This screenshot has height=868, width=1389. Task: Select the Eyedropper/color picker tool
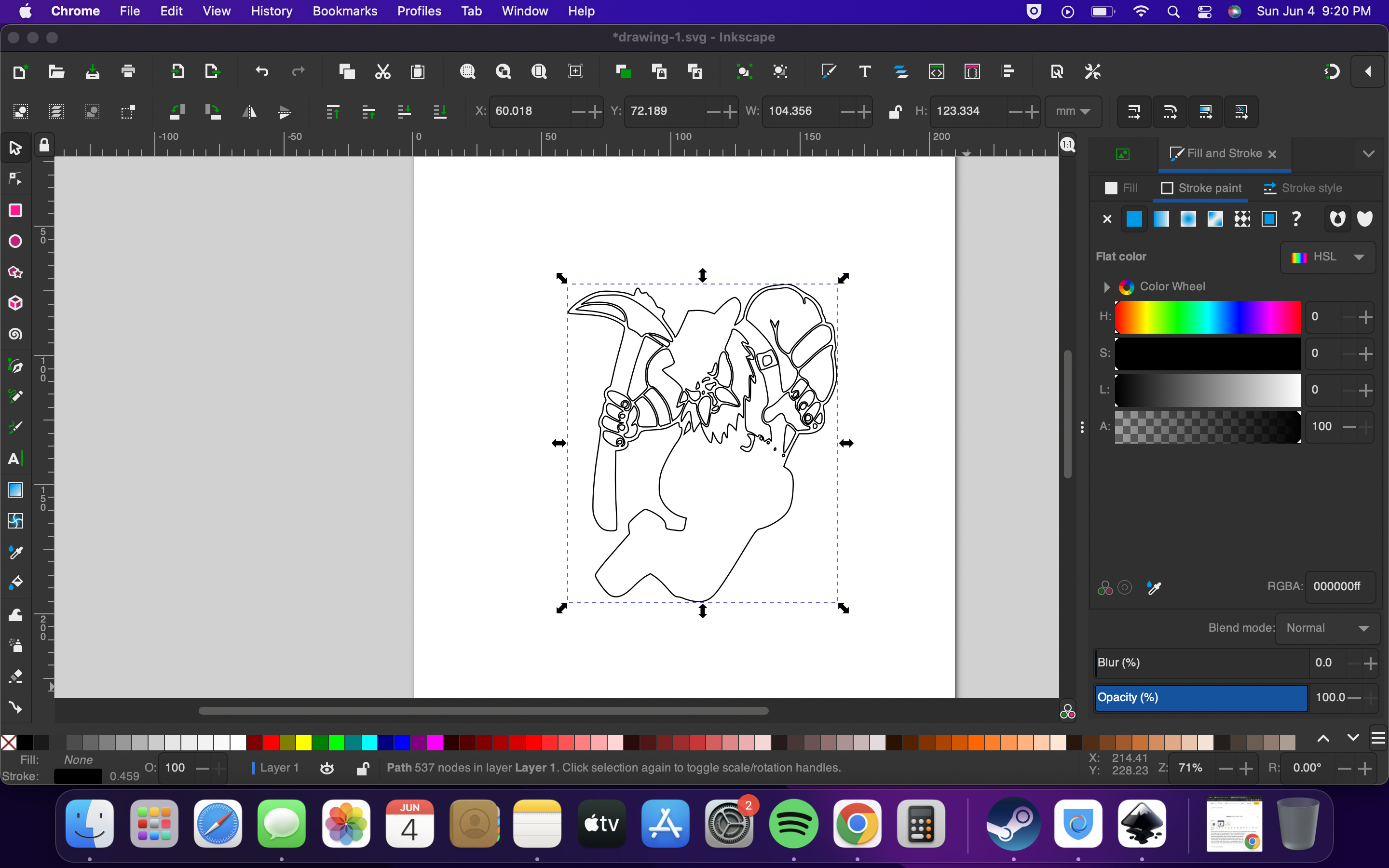point(14,553)
